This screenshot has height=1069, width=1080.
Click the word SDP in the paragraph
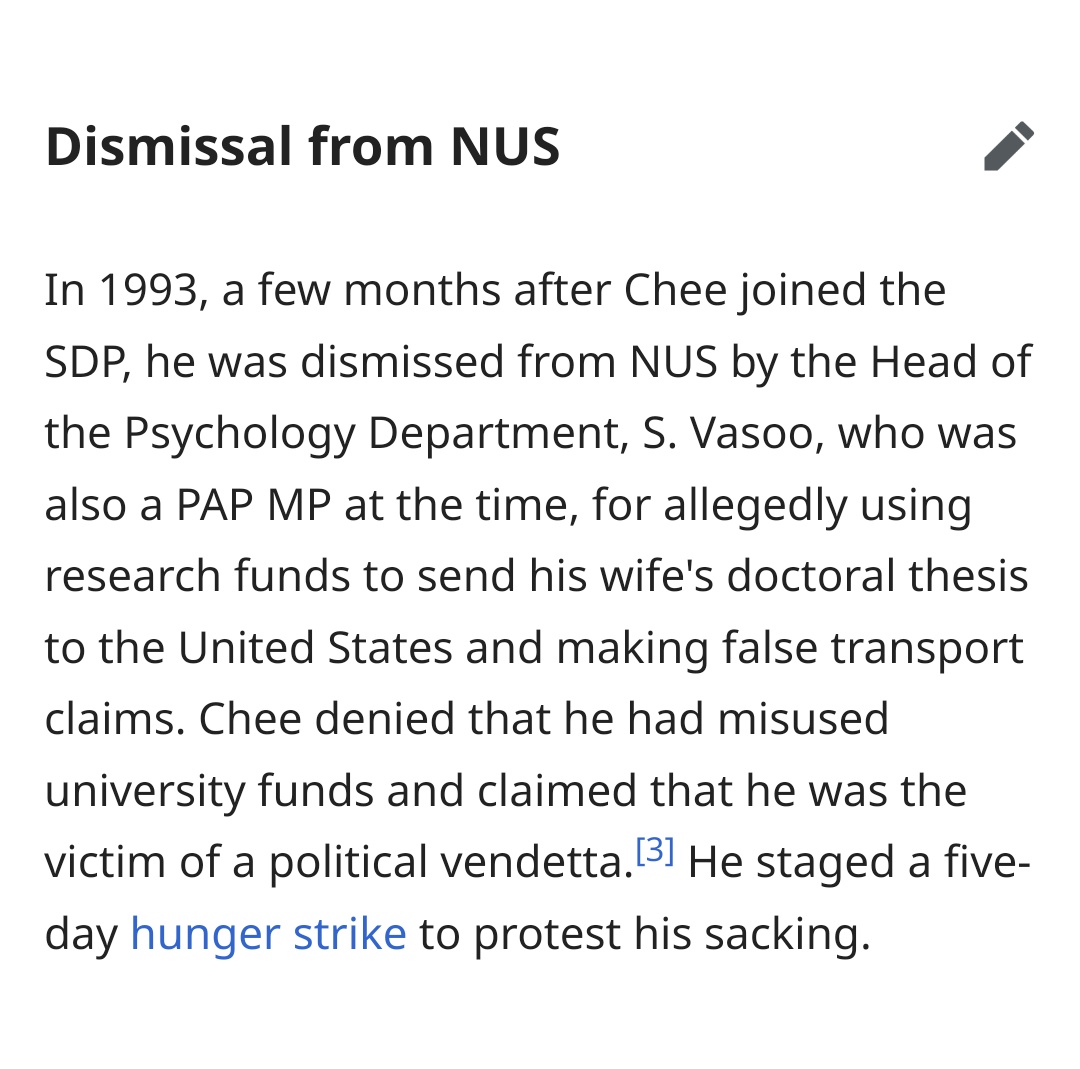(85, 362)
